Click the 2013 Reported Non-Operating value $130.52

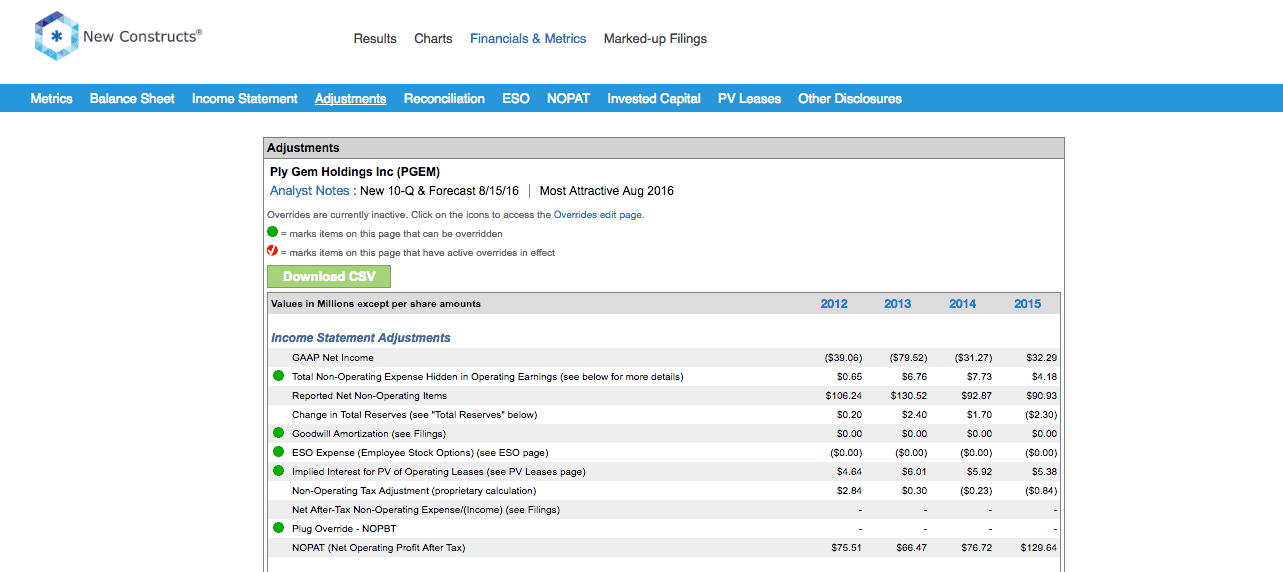[x=908, y=395]
